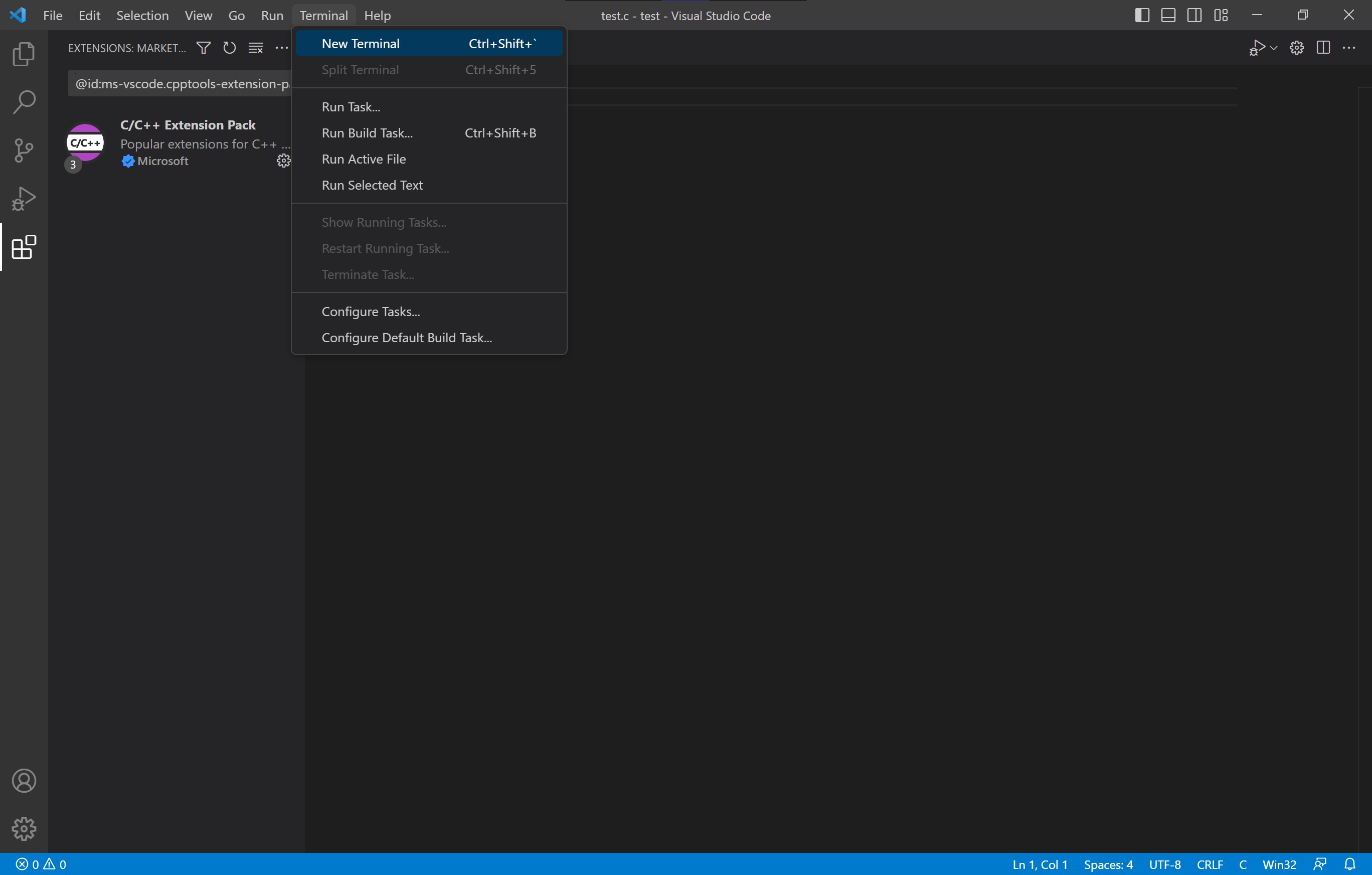Split the editor to the right
Screen dimensions: 1372x875
(x=1323, y=48)
